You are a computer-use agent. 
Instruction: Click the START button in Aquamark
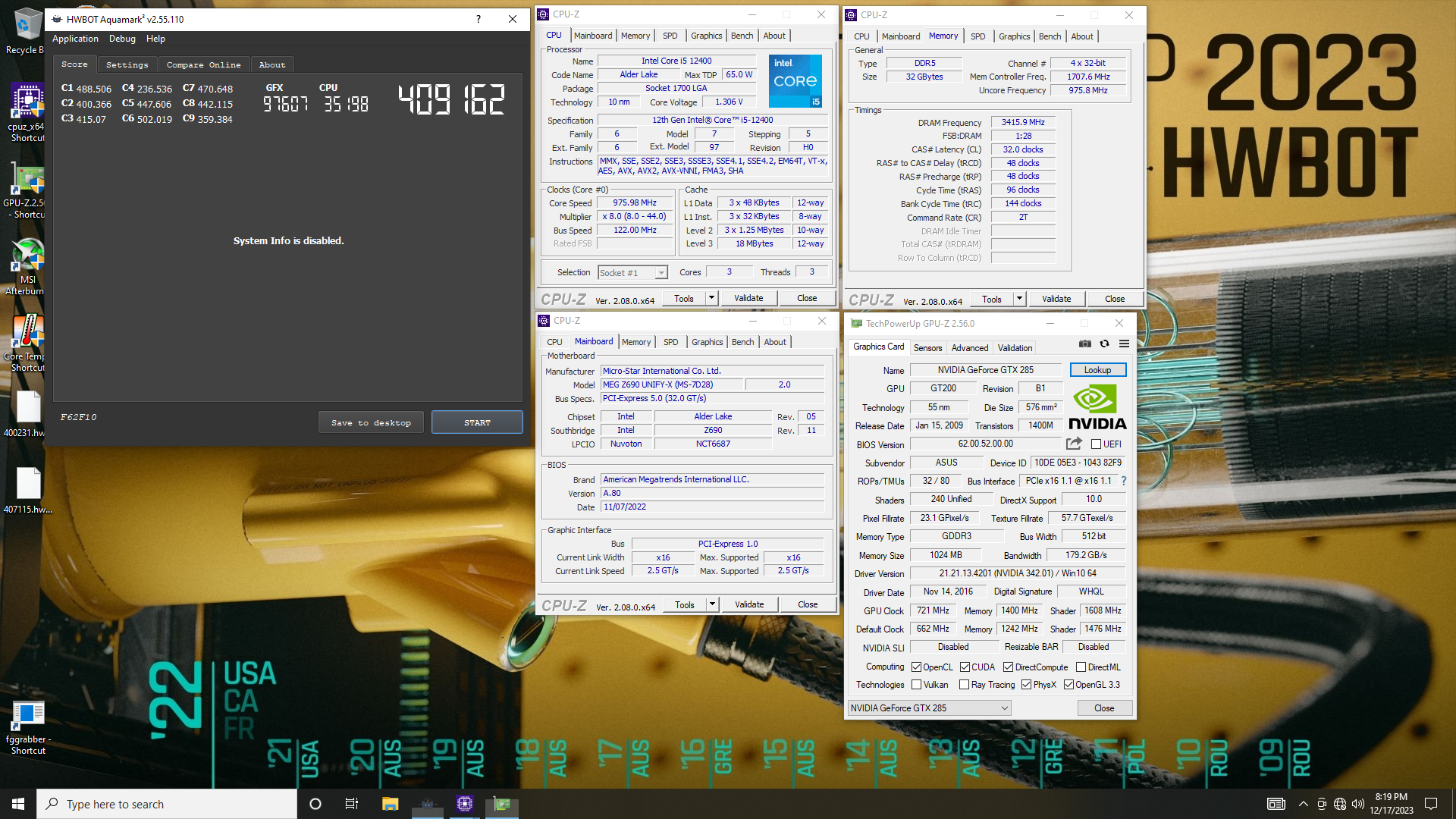pos(477,422)
